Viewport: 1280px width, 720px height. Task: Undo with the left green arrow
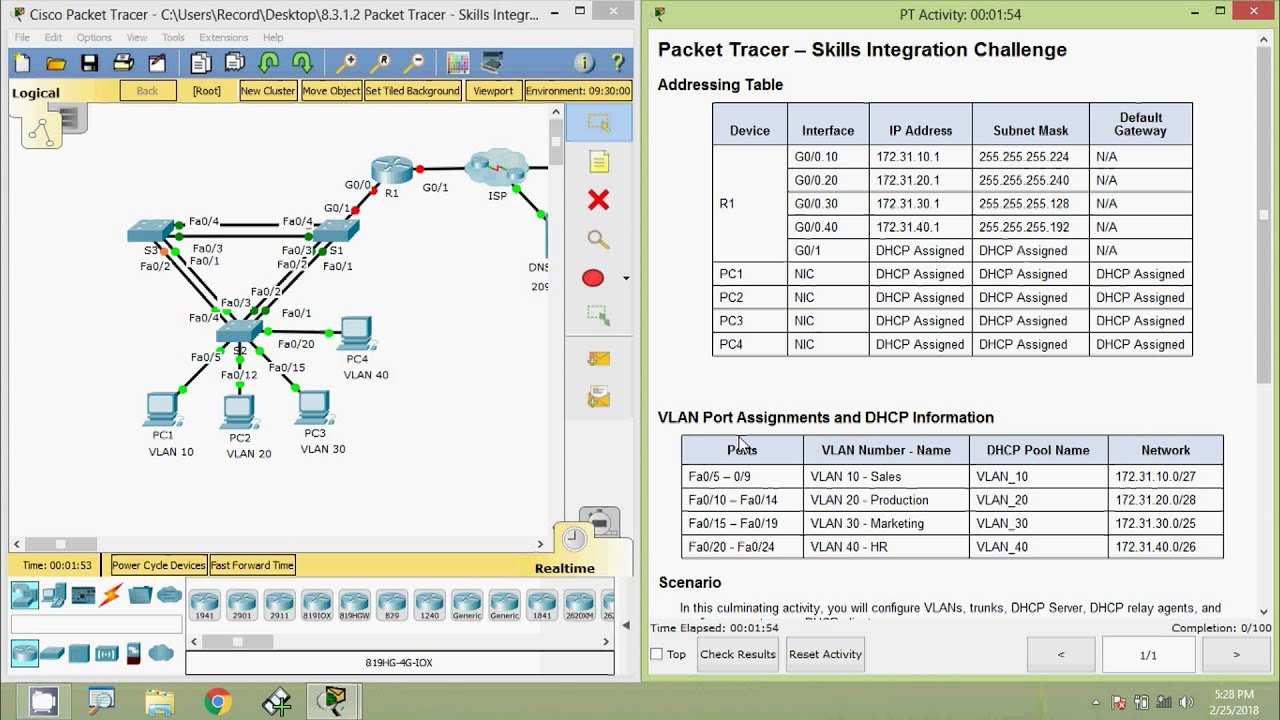click(268, 63)
